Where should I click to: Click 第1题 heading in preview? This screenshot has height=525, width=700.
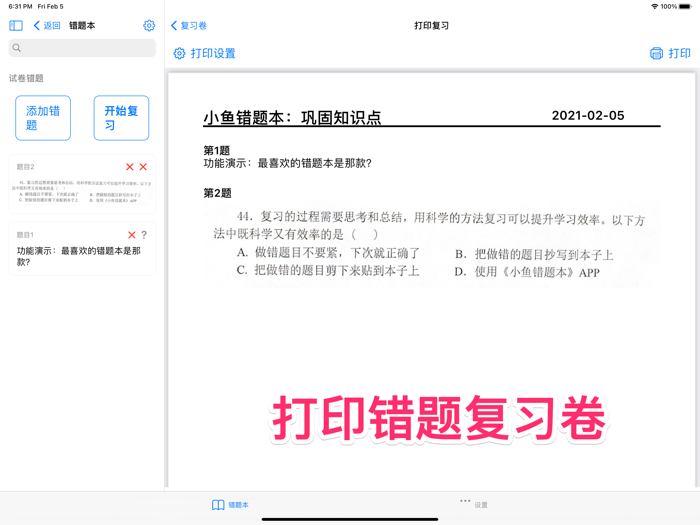[217, 150]
